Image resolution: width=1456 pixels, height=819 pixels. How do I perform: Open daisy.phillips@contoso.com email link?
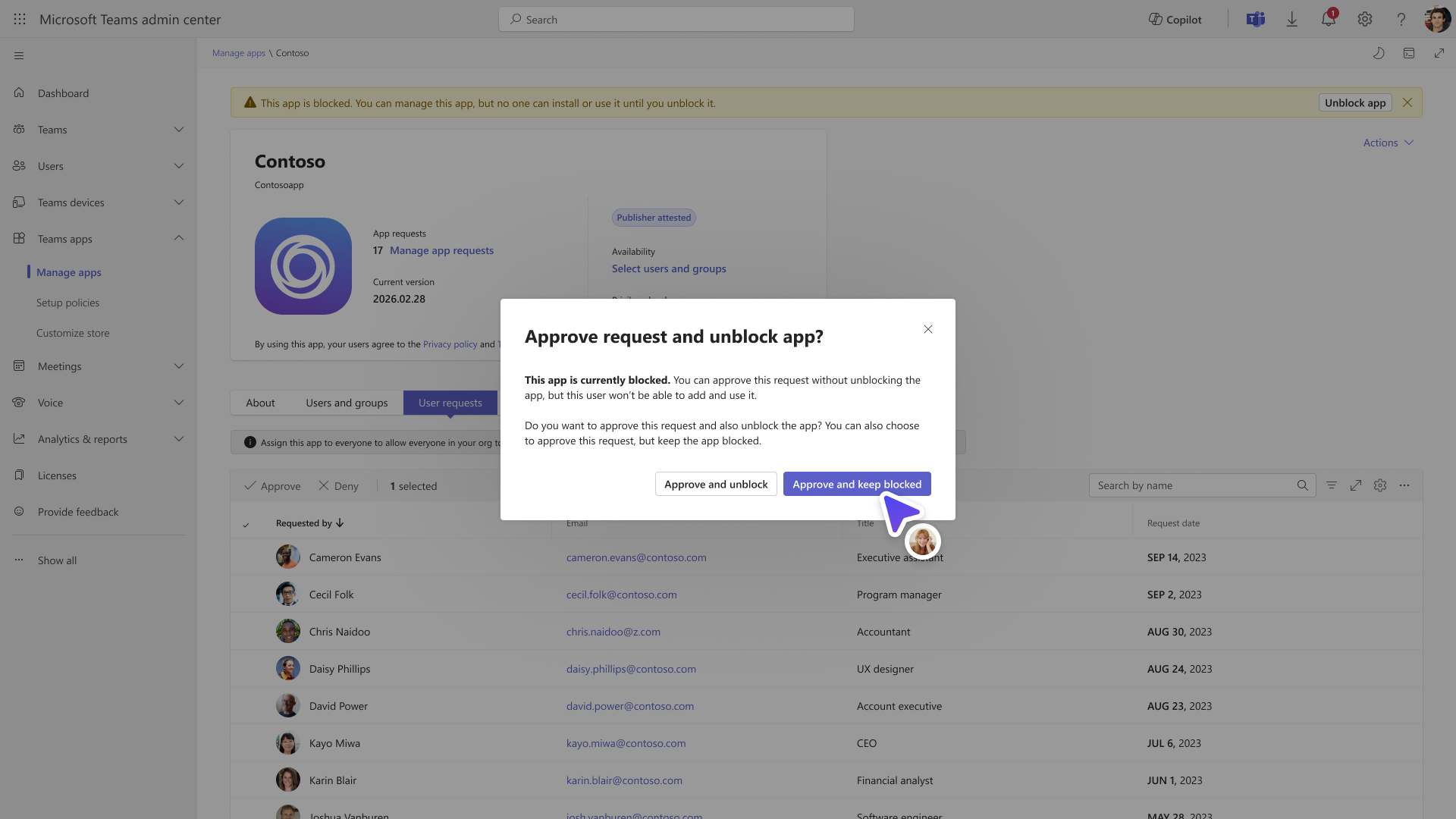click(631, 669)
